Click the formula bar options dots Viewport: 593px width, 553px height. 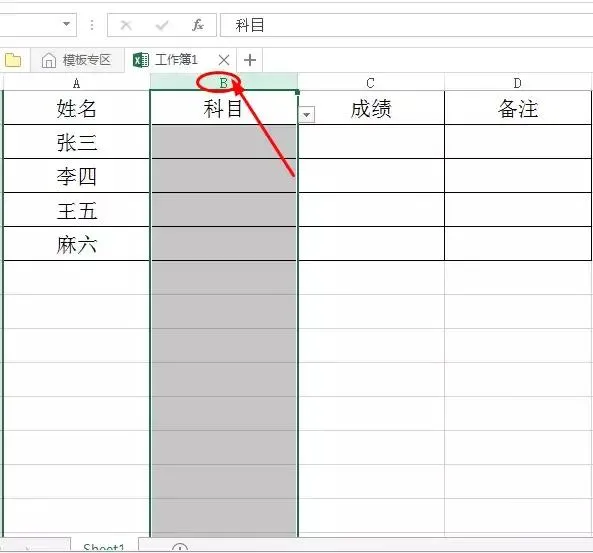pyautogui.click(x=92, y=25)
